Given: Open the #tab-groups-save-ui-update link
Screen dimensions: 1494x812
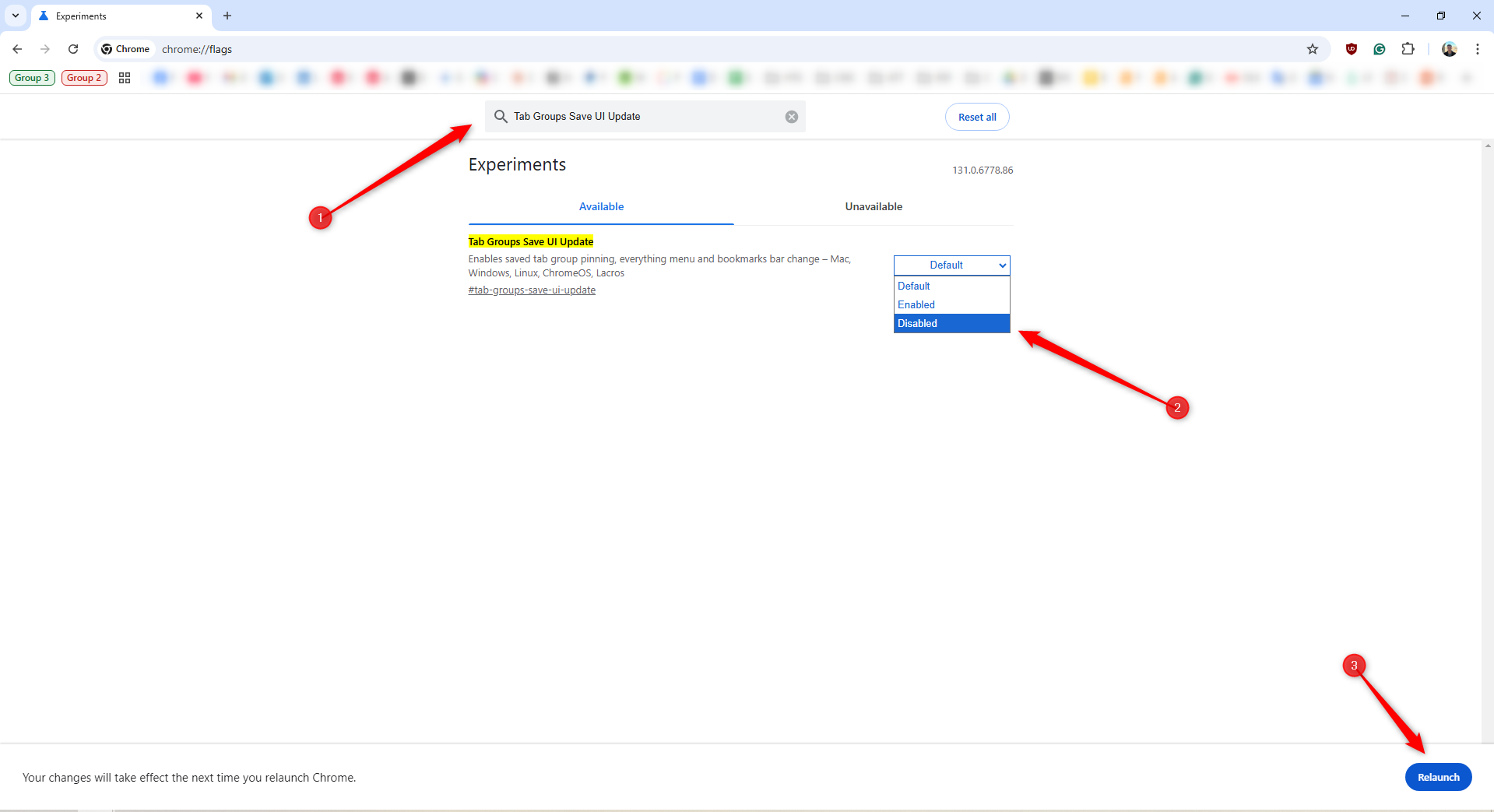Looking at the screenshot, I should click(x=532, y=290).
